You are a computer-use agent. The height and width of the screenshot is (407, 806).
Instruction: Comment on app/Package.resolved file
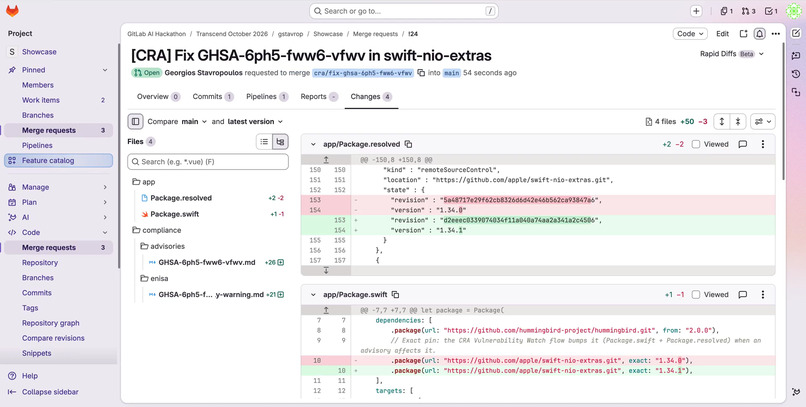(x=742, y=144)
